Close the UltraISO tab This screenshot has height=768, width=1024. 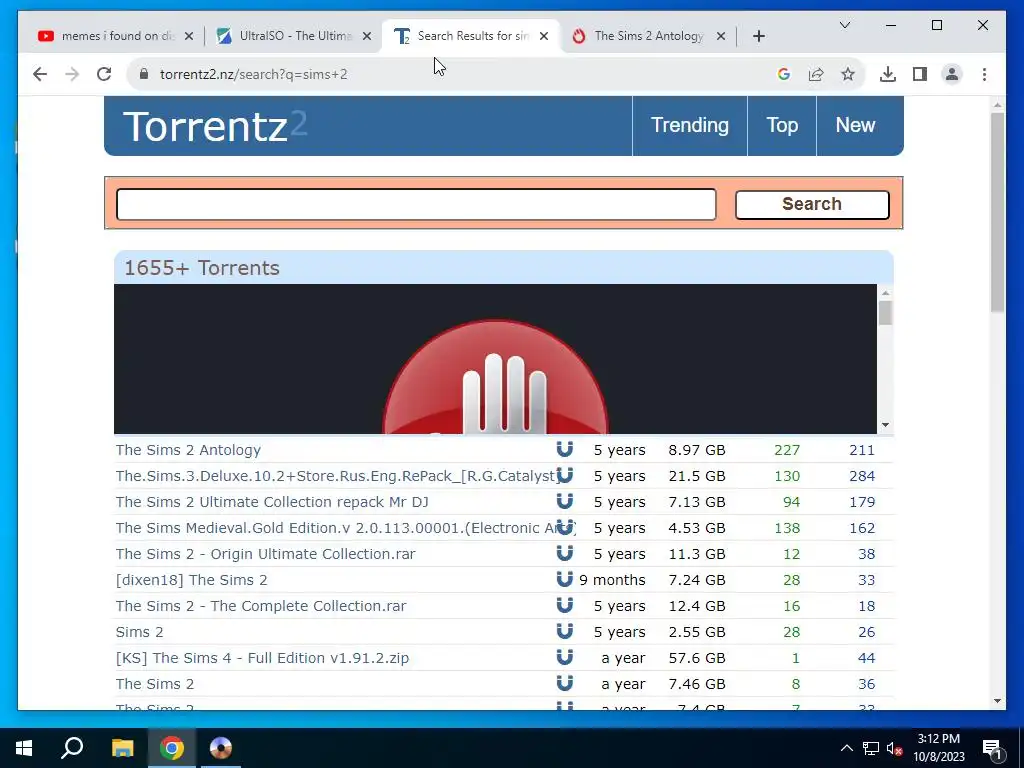click(x=367, y=36)
